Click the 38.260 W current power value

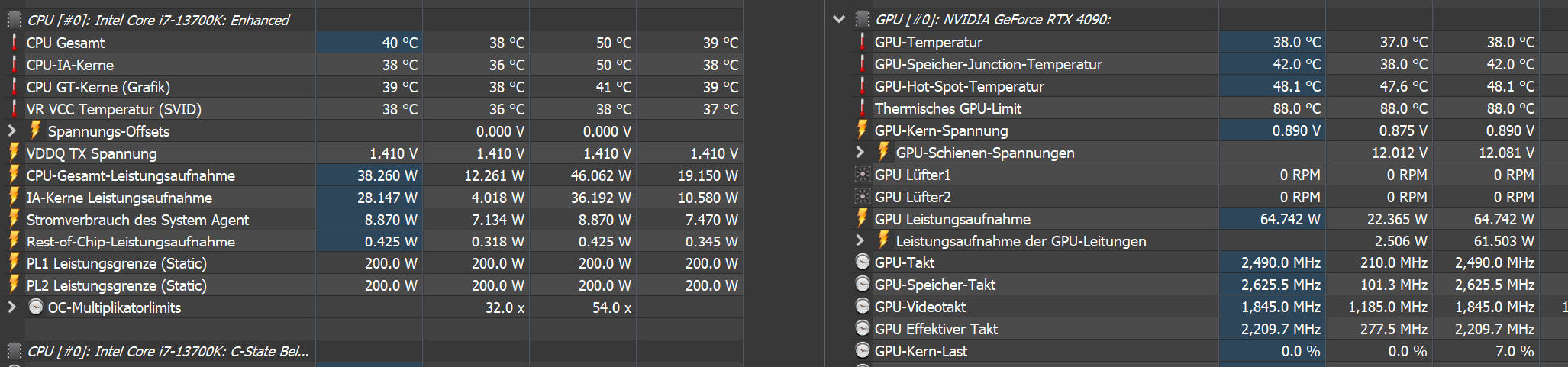point(387,175)
